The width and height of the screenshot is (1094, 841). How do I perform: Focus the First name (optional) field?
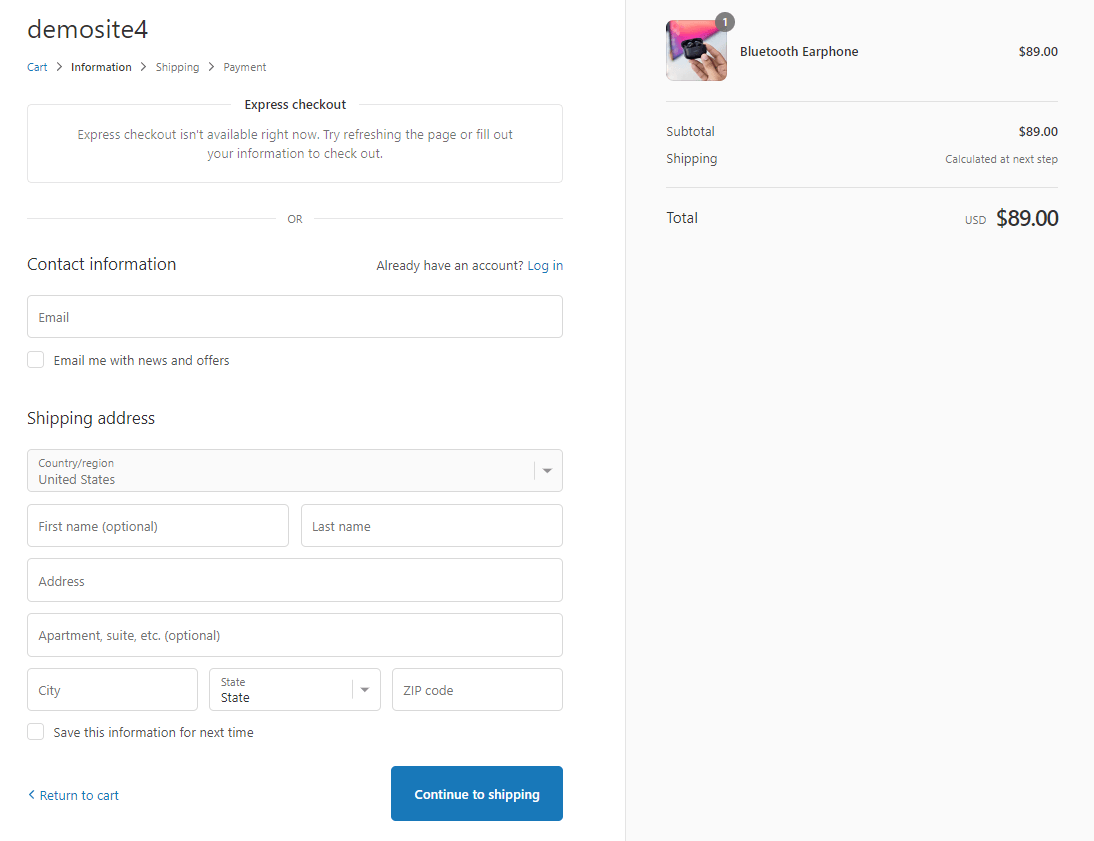tap(158, 526)
